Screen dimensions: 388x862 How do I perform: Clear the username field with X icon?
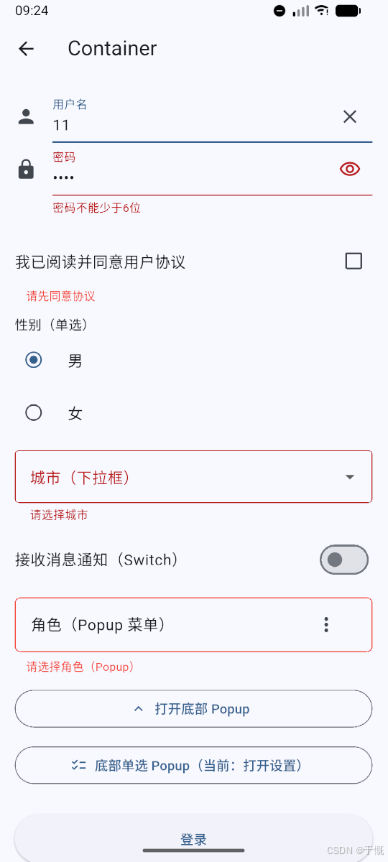click(350, 117)
